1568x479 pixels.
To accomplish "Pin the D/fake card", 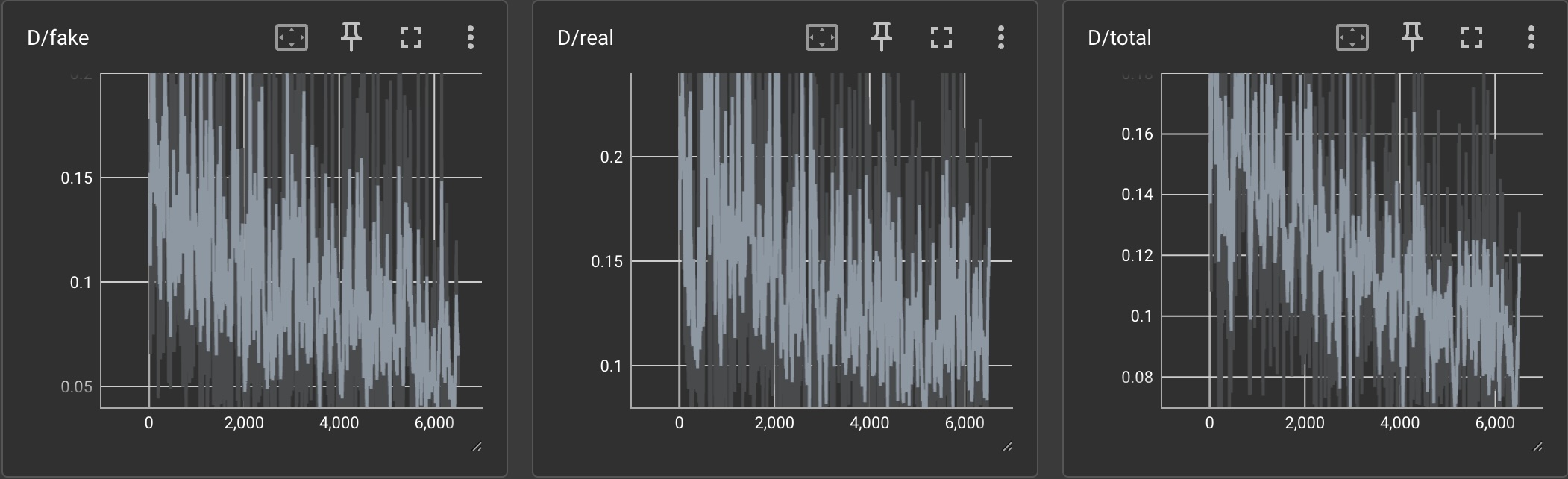I will point(351,37).
